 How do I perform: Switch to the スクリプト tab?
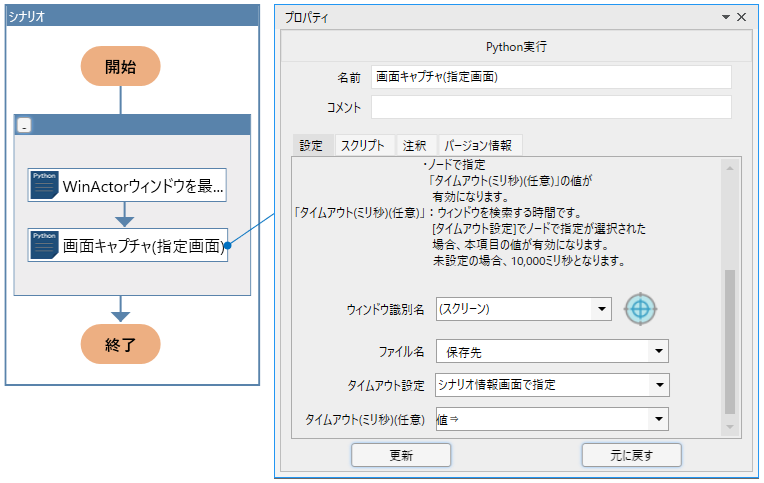(362, 145)
